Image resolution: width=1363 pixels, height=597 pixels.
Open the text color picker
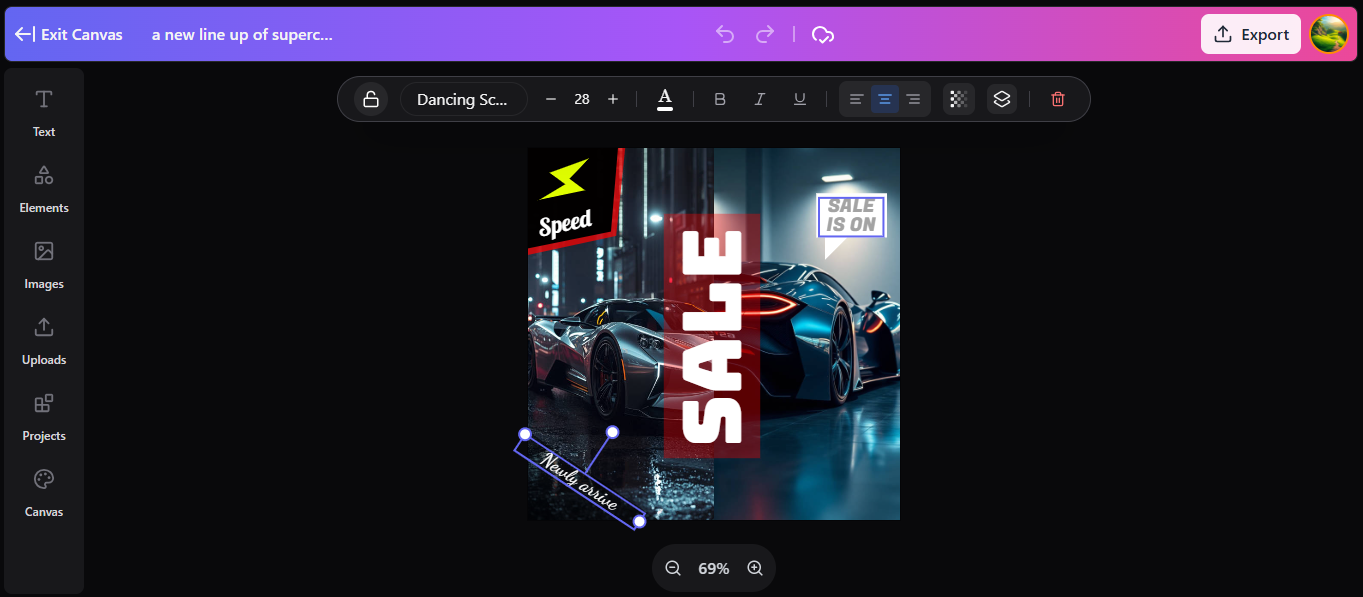tap(665, 99)
